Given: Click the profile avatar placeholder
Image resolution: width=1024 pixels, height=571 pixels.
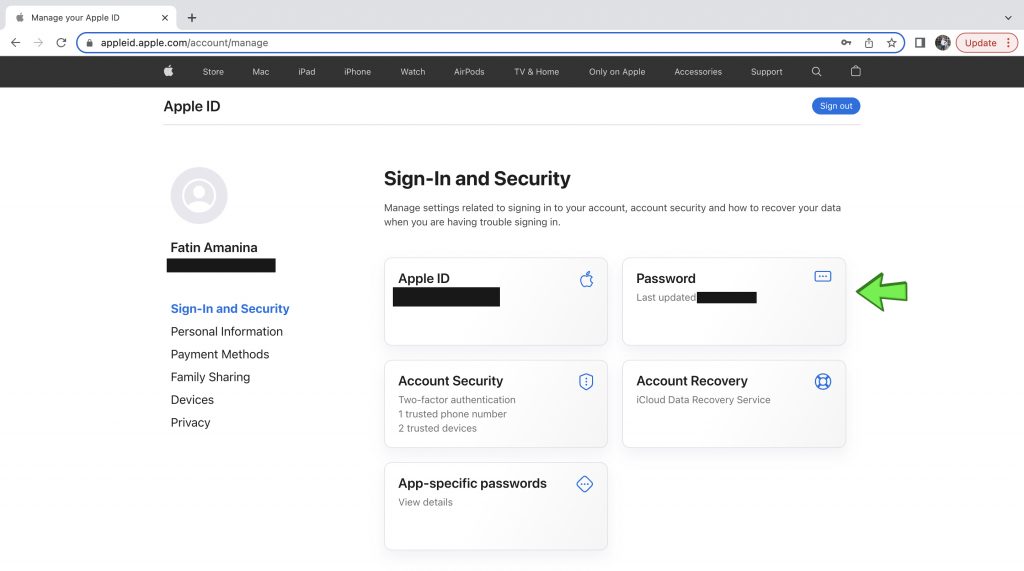Looking at the screenshot, I should tap(199, 195).
